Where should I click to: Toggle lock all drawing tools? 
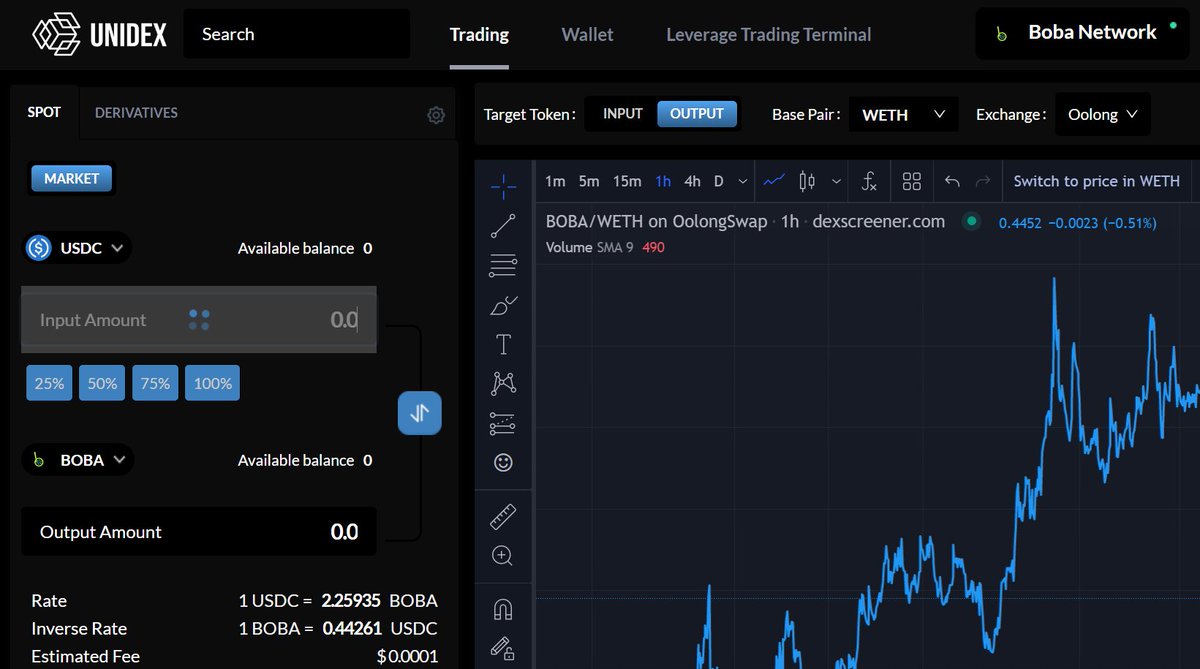(504, 648)
